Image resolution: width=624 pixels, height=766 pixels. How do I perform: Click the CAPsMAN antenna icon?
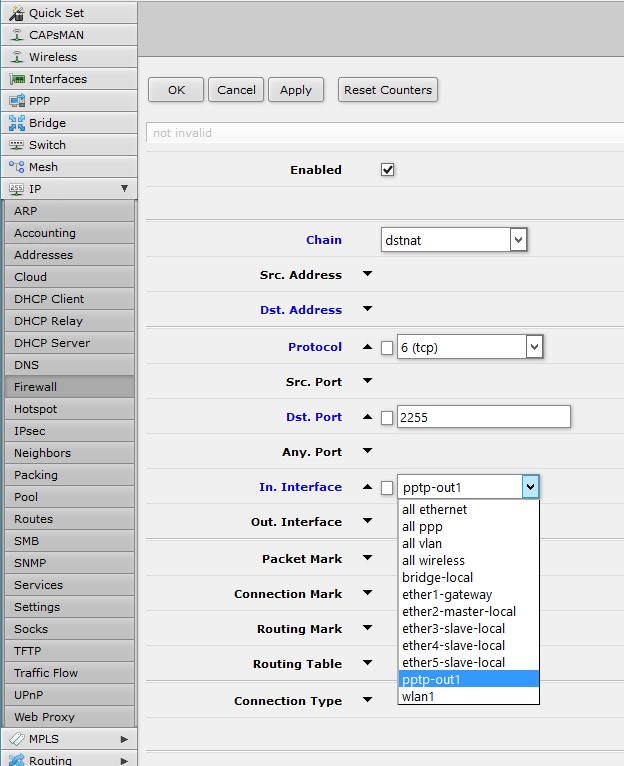point(17,35)
